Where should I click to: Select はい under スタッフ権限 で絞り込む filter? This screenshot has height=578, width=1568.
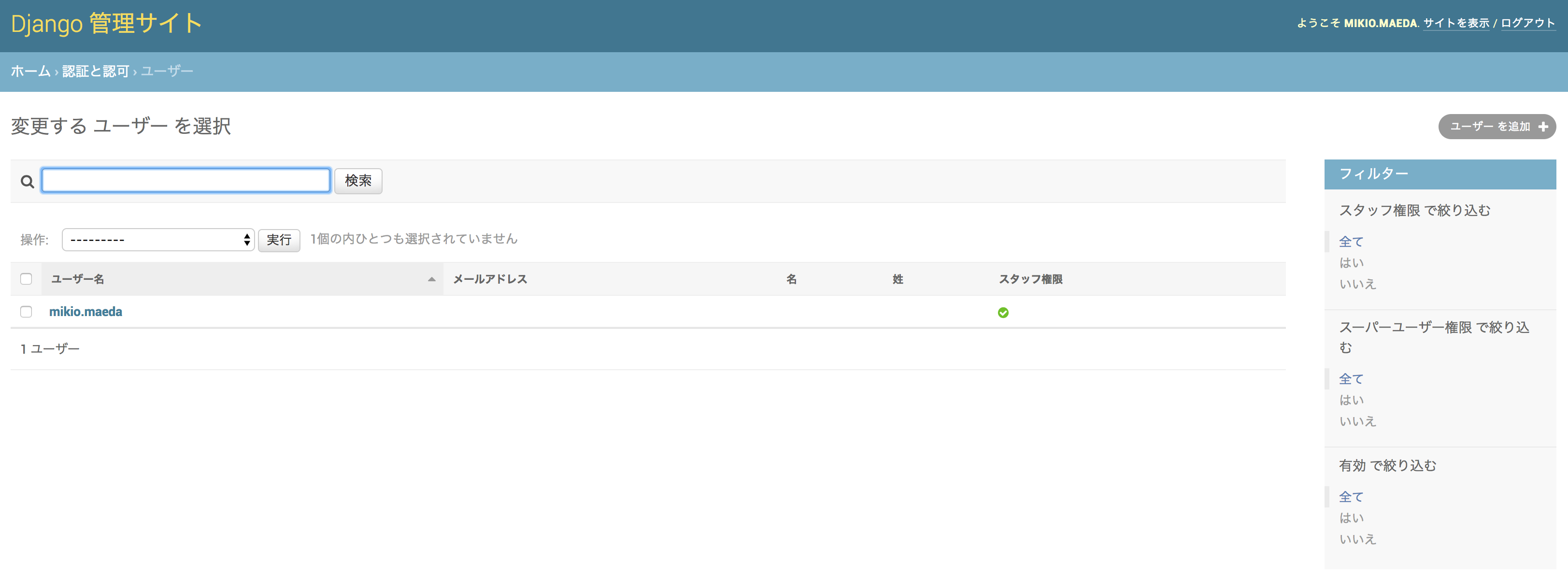click(1351, 262)
